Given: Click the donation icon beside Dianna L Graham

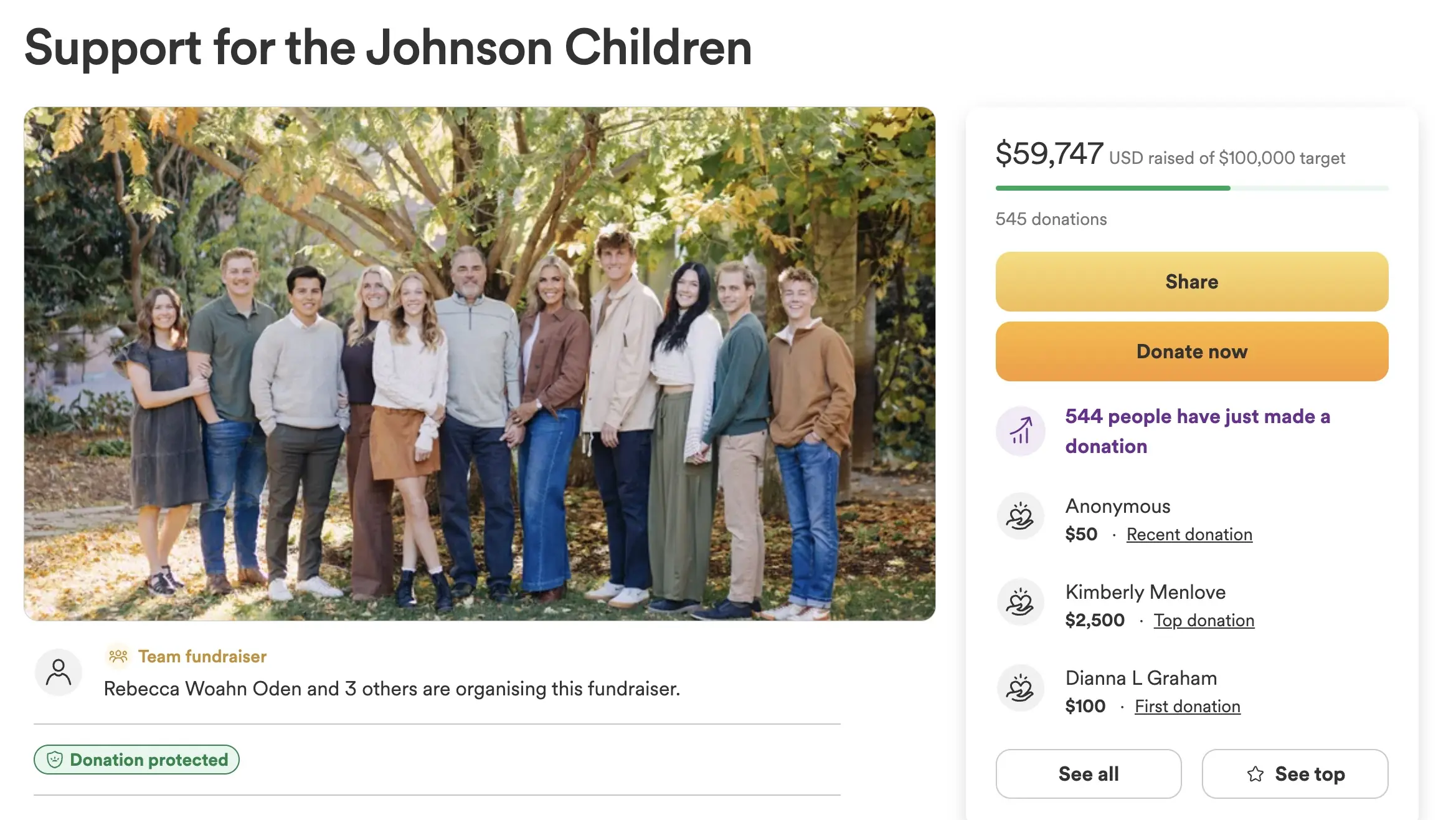Looking at the screenshot, I should point(1020,689).
